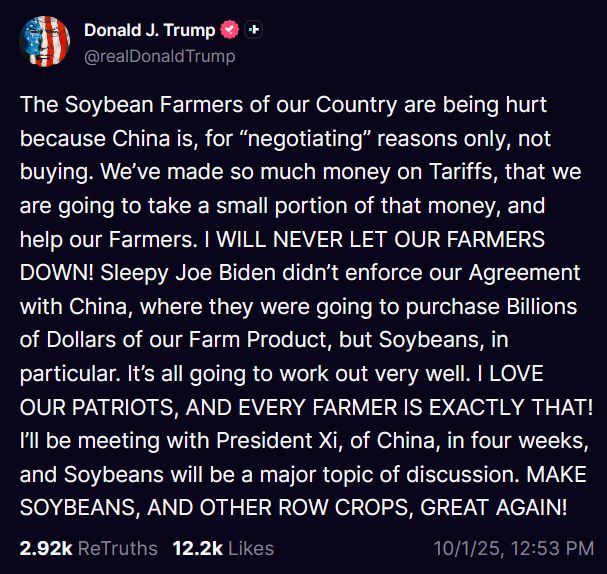The image size is (607, 574).
Task: Click the plus badge icon beside name
Action: pyautogui.click(x=255, y=30)
